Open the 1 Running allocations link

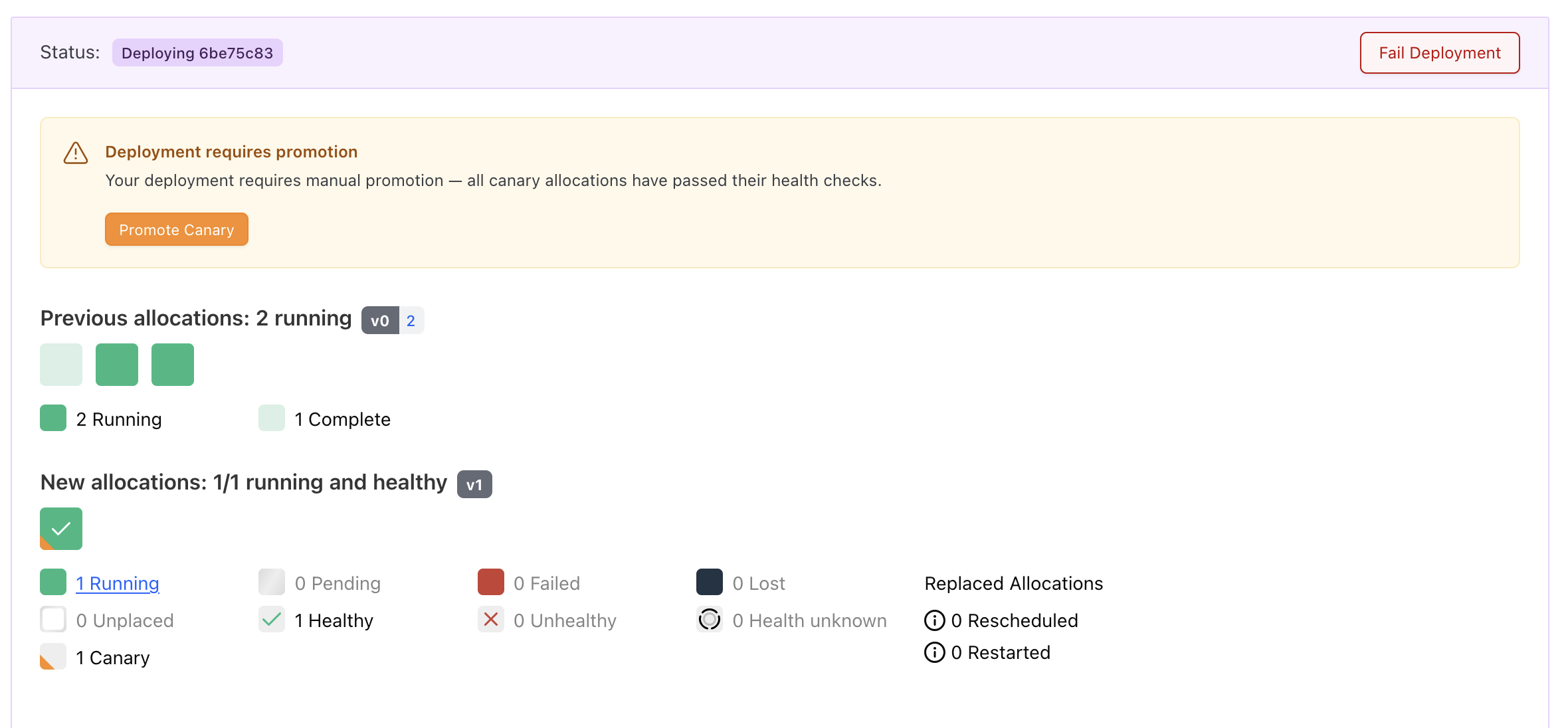tap(118, 583)
